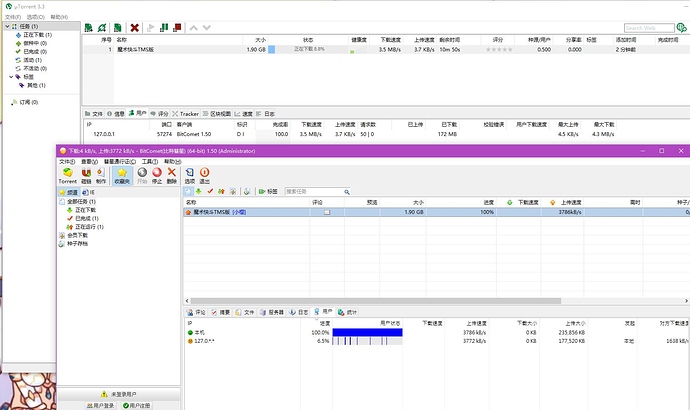The height and width of the screenshot is (410, 690).
Task: Switch to the 文件 tab in uTorrent details
Action: pyautogui.click(x=93, y=113)
